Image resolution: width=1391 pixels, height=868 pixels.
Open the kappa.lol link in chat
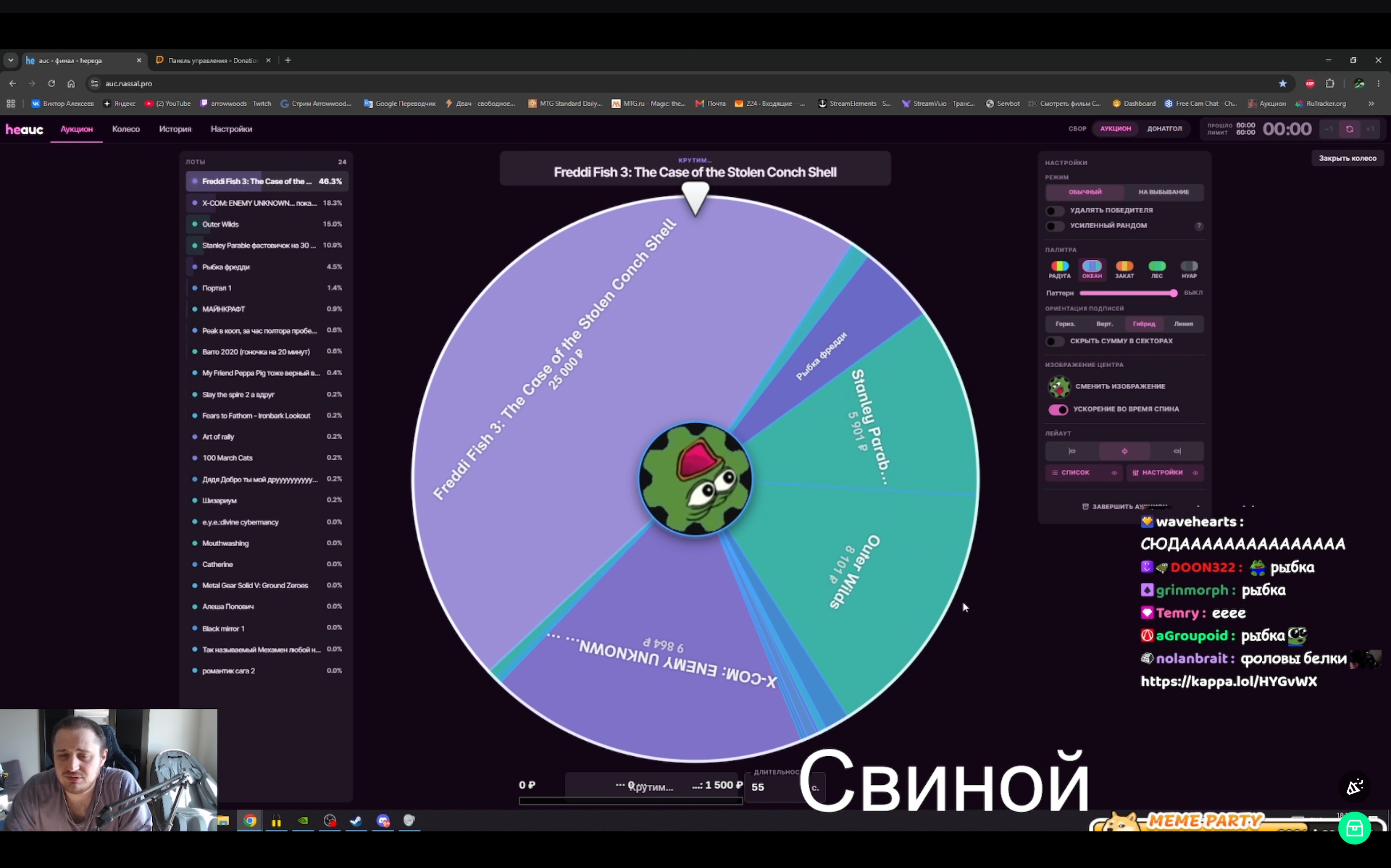1228,682
